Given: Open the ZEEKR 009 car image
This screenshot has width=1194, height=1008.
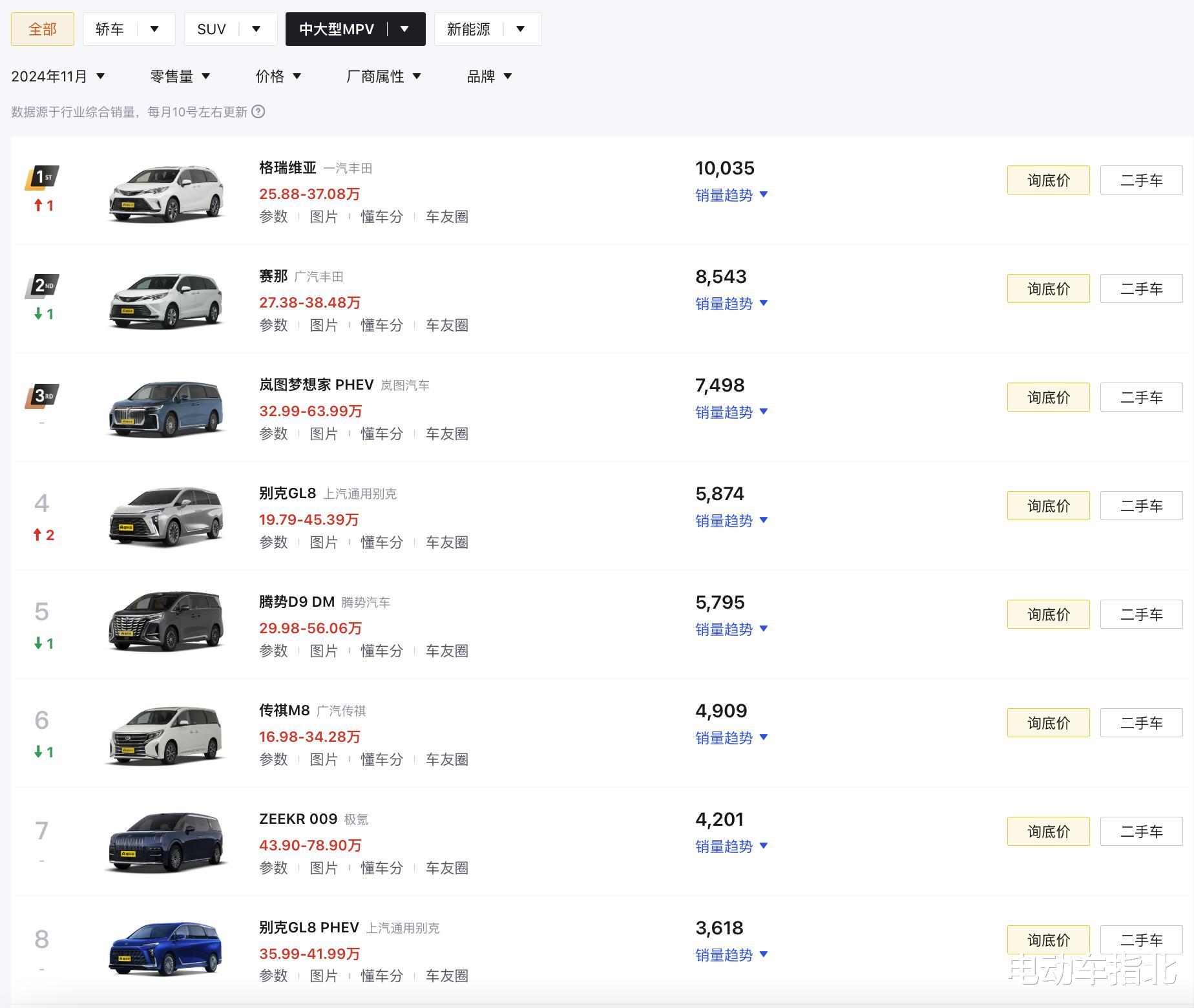Looking at the screenshot, I should [166, 843].
